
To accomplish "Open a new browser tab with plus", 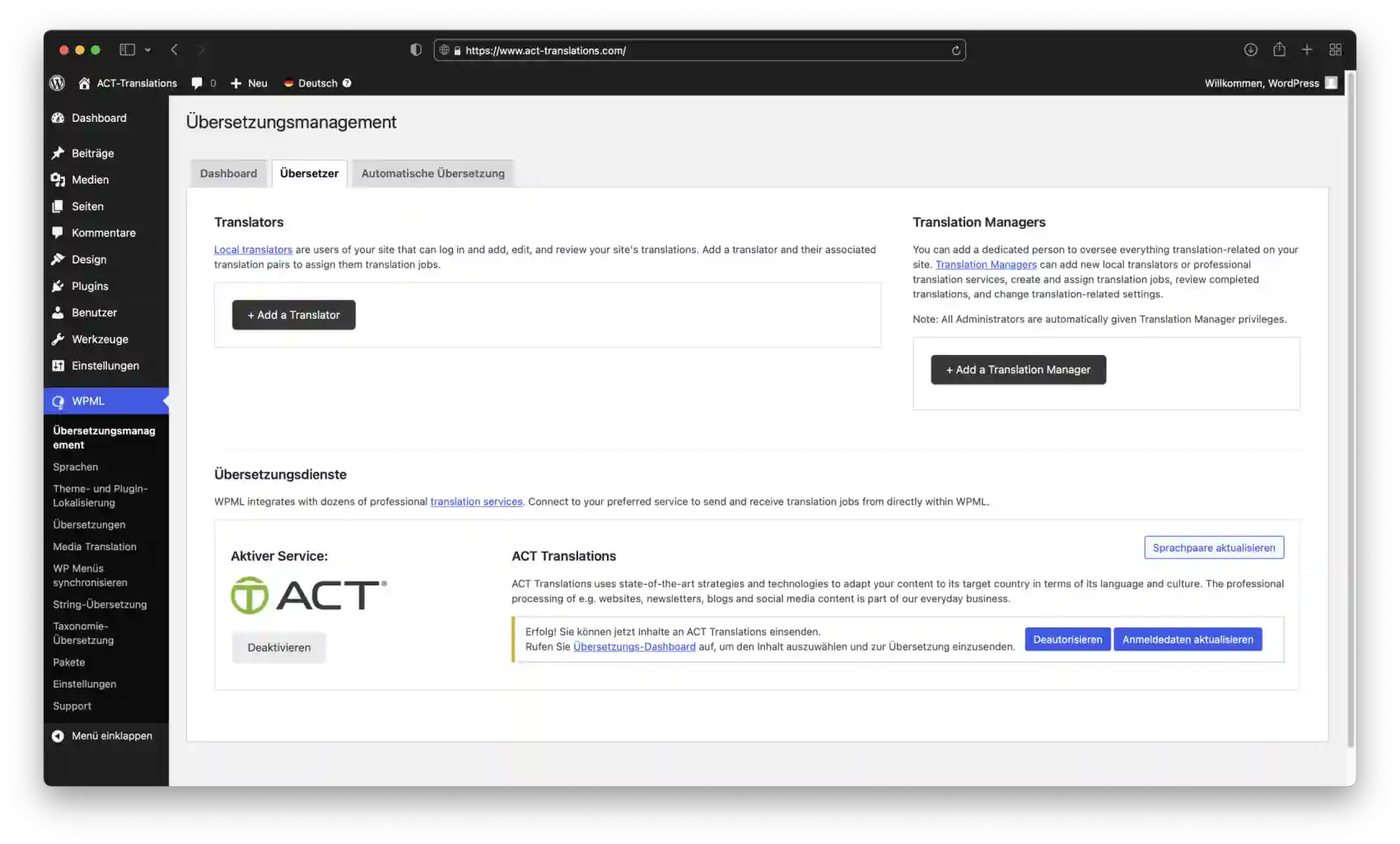I will [1307, 50].
